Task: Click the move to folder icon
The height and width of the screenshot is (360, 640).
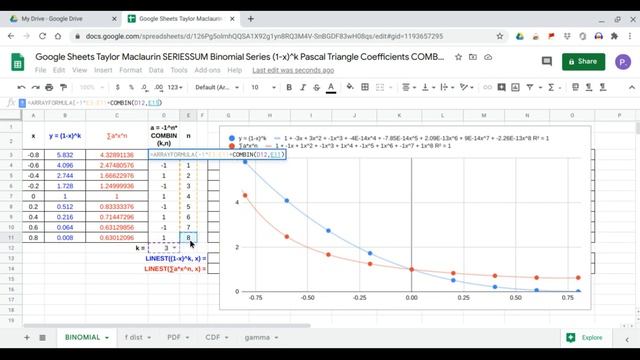Action: 473,57
